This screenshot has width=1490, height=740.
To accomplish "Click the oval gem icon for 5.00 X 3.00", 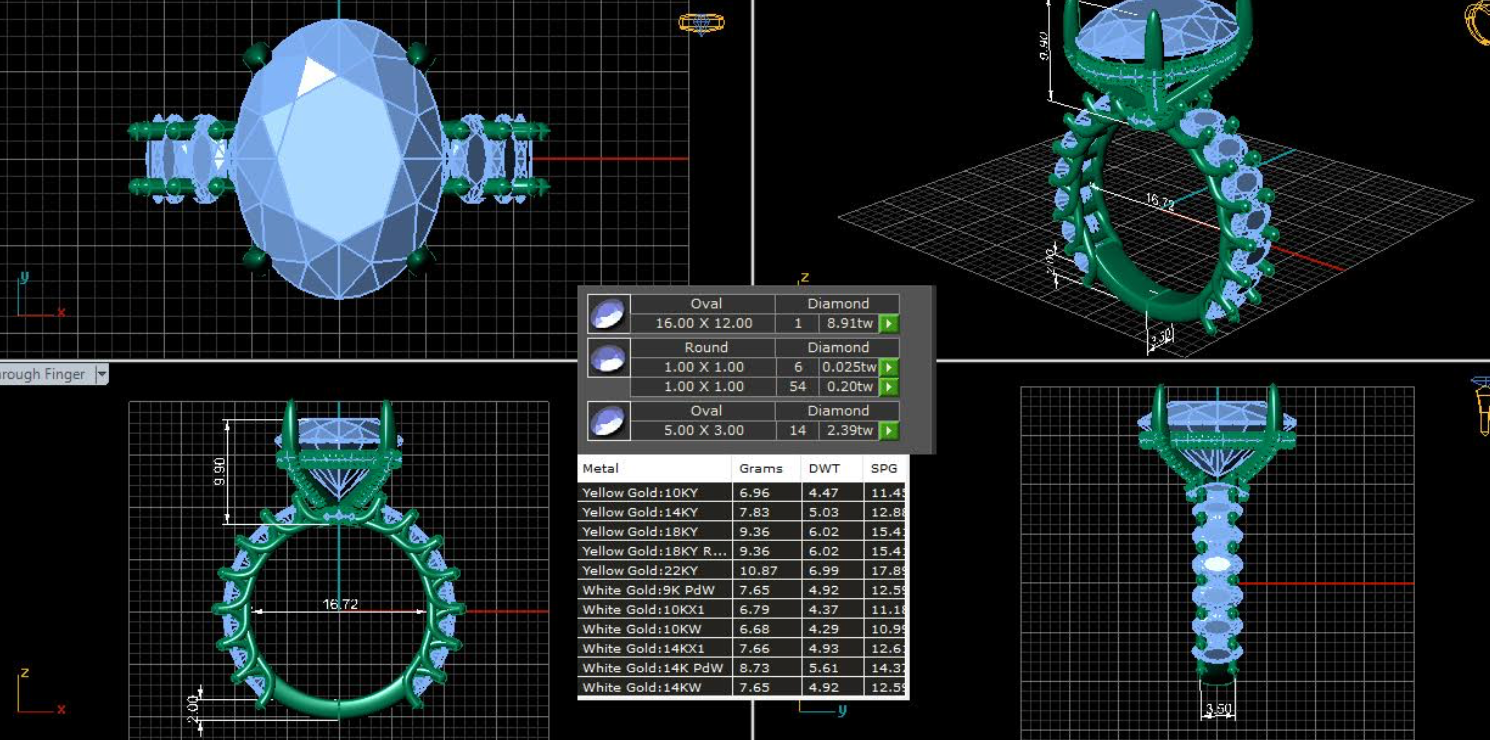I will click(608, 421).
